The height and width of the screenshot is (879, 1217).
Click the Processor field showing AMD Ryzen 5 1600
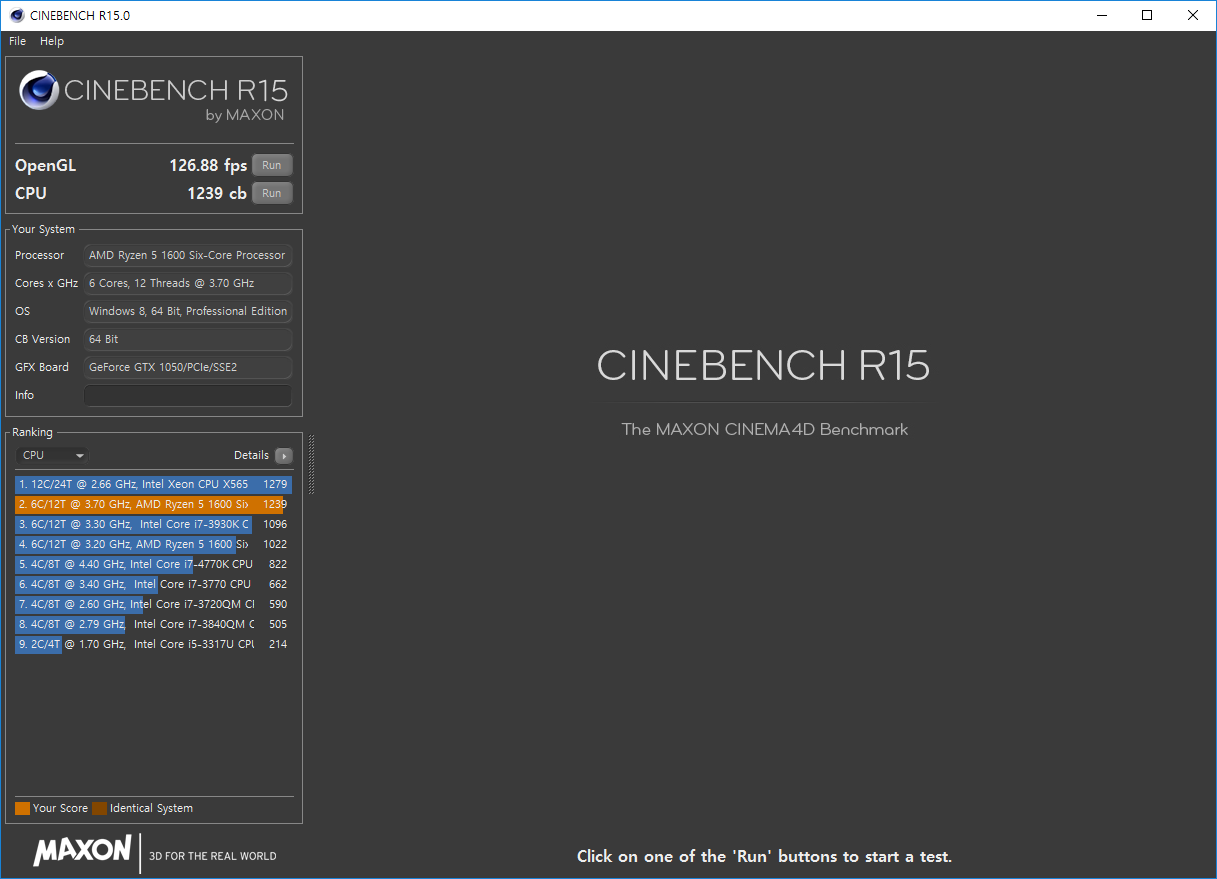click(x=188, y=255)
